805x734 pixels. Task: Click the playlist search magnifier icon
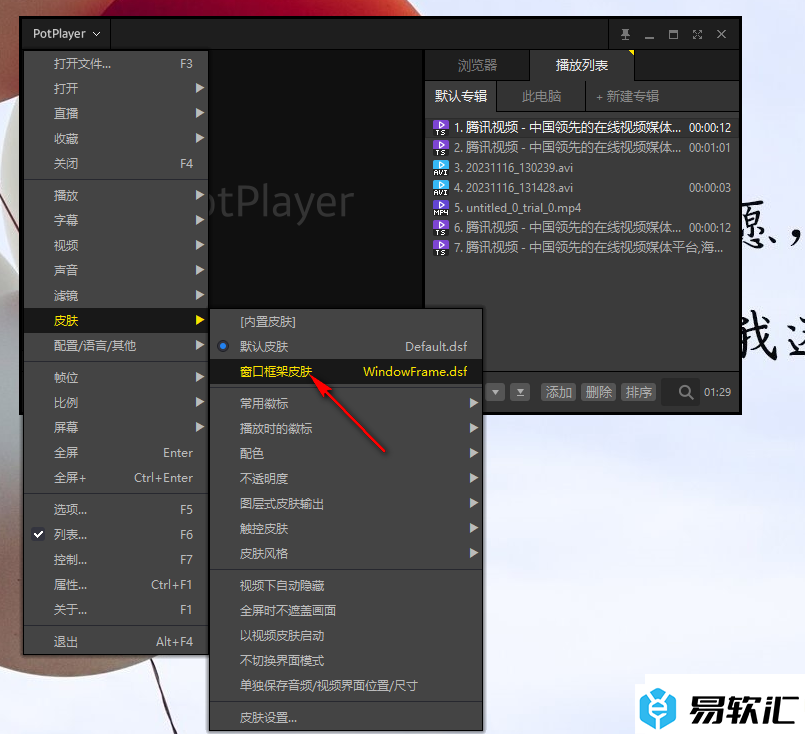point(686,393)
